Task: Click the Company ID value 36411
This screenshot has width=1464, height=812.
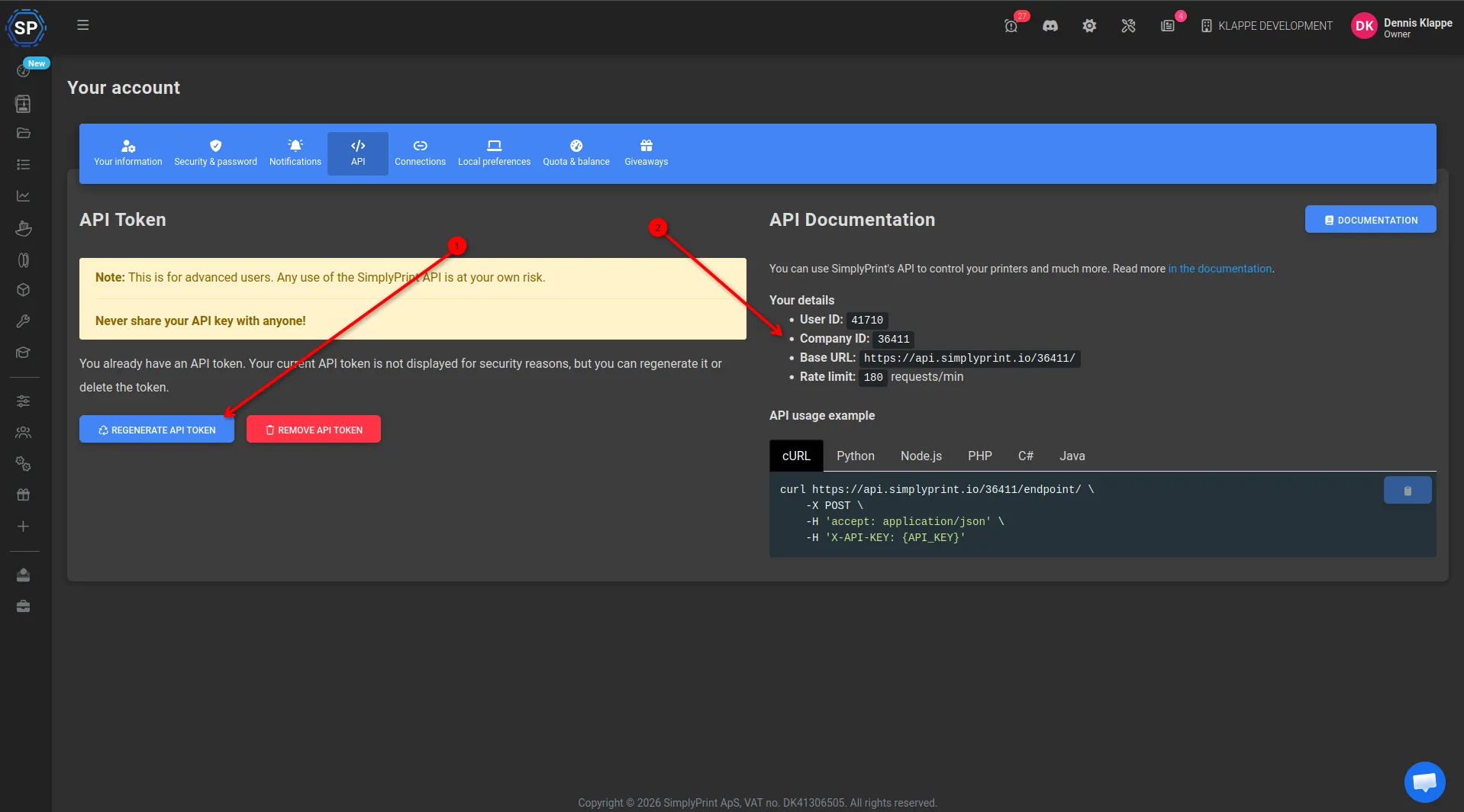Action: point(893,340)
